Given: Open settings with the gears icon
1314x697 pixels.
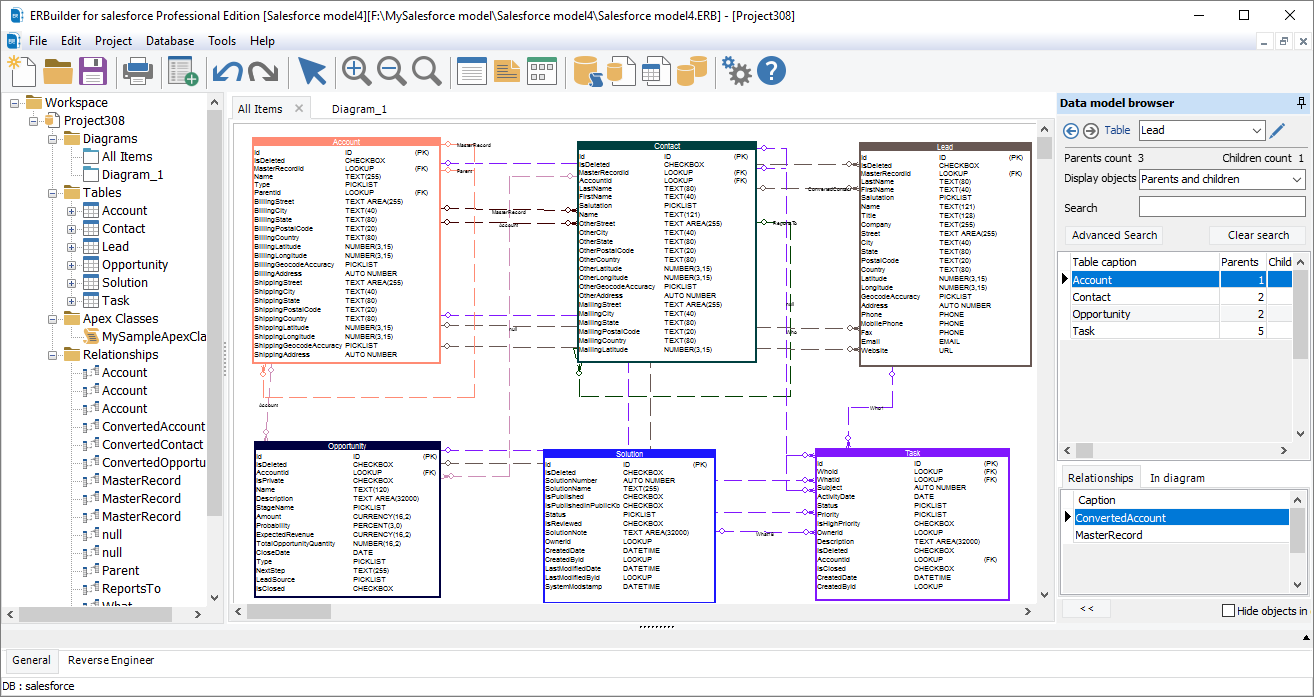Looking at the screenshot, I should point(737,71).
